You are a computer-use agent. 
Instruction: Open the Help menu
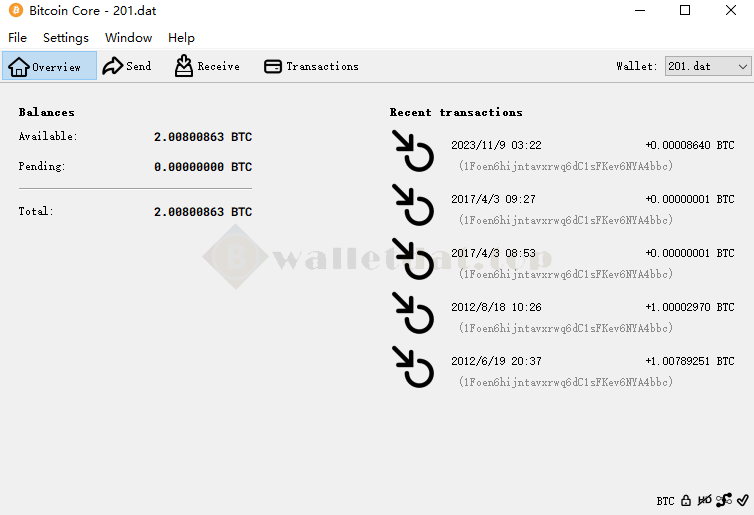pyautogui.click(x=181, y=38)
